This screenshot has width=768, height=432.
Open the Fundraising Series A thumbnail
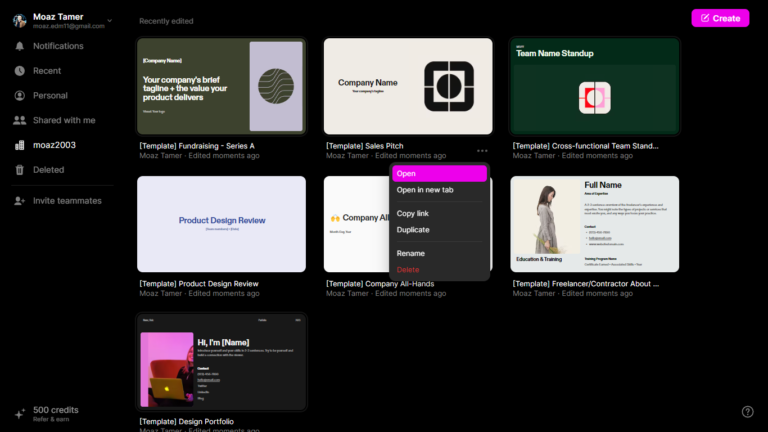click(x=221, y=86)
